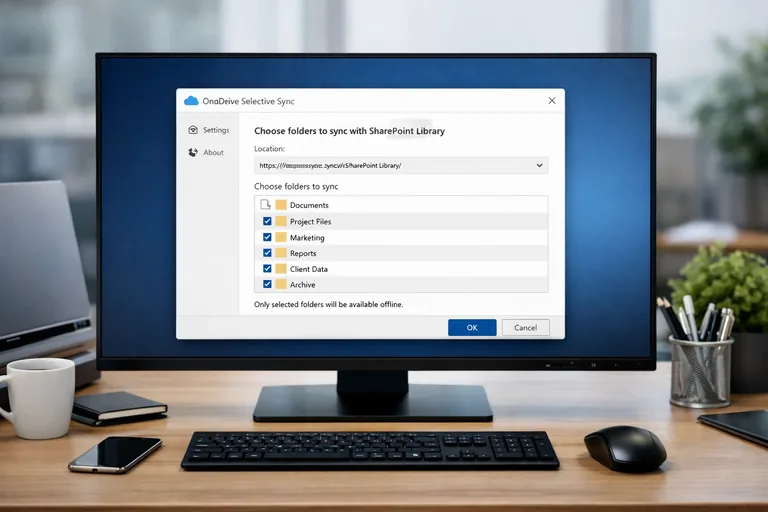Select the Reports folder label
The height and width of the screenshot is (512, 768).
pos(303,253)
